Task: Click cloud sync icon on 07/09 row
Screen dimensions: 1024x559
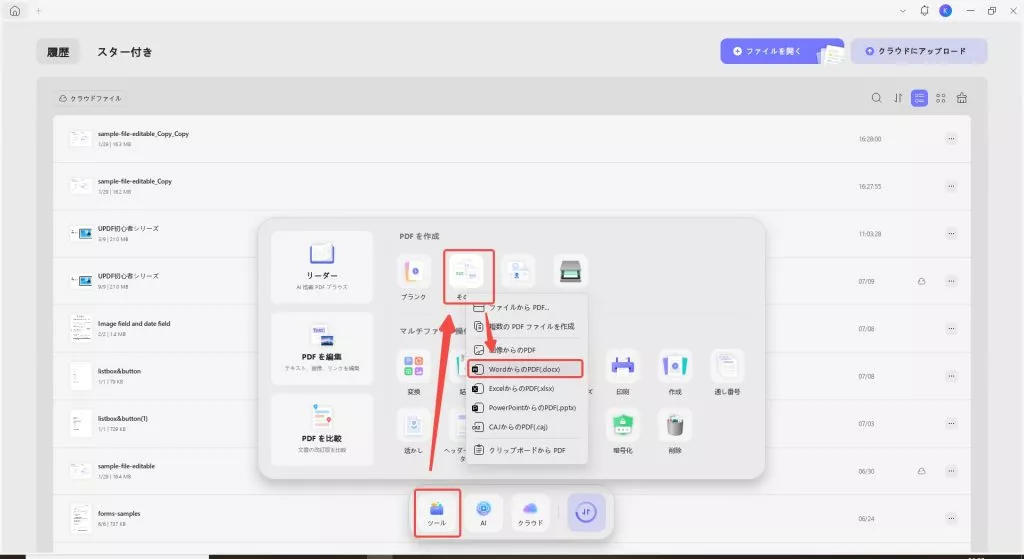Action: pyautogui.click(x=921, y=281)
